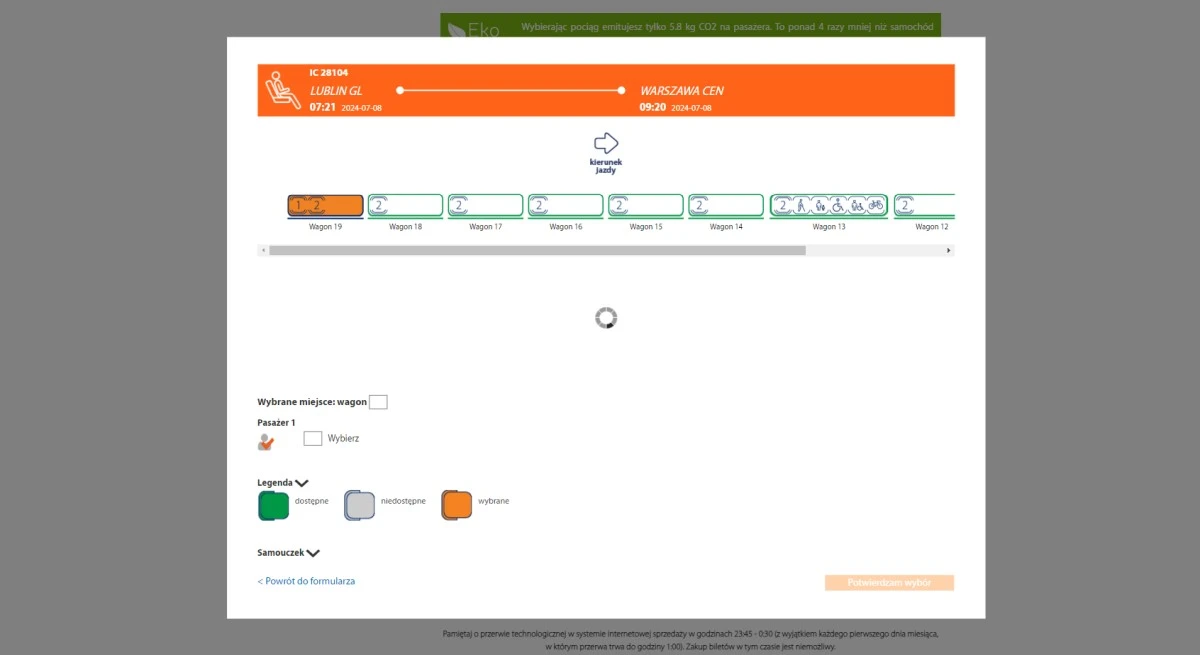Image resolution: width=1200 pixels, height=655 pixels.
Task: Choose Wagon 17 carriage
Action: [x=485, y=206]
